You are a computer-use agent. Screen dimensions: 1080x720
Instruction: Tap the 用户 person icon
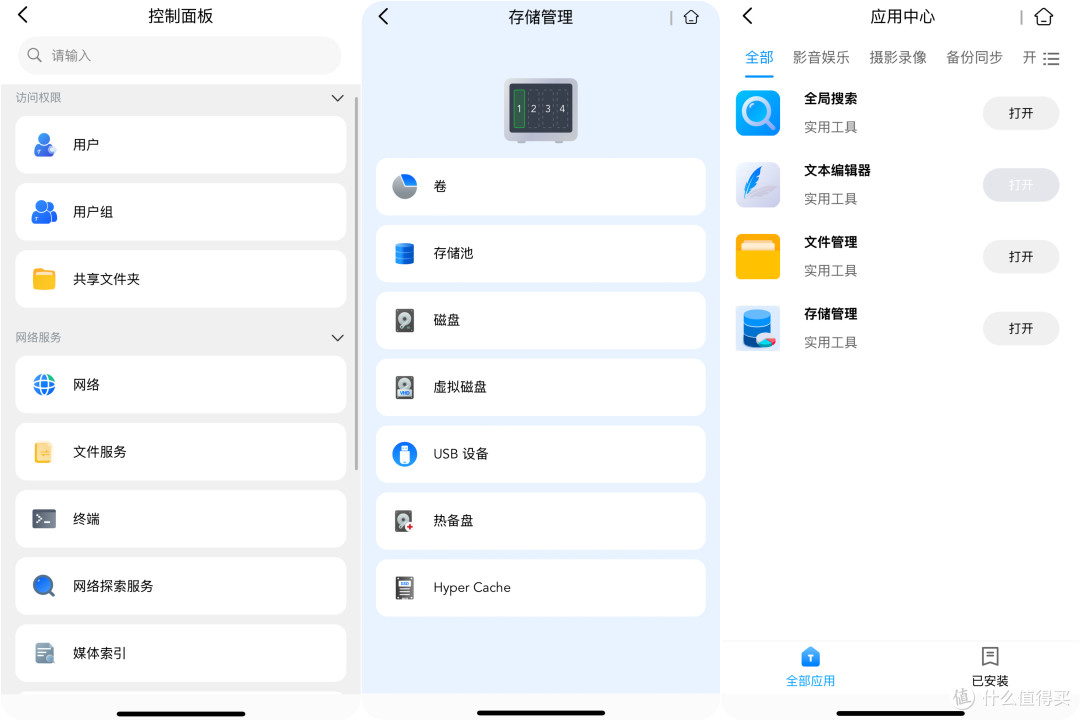pyautogui.click(x=44, y=145)
